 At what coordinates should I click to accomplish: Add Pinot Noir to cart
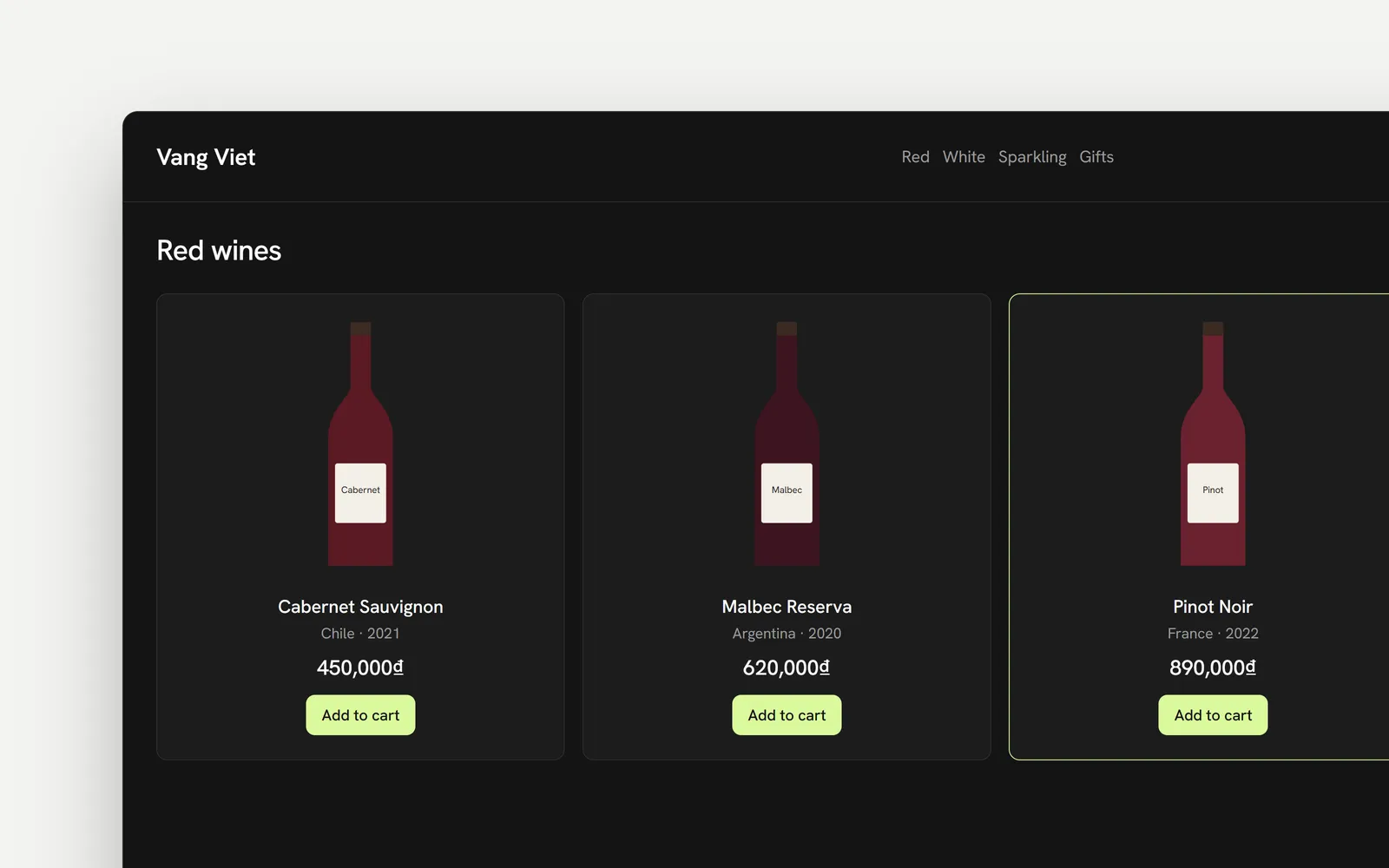tap(1213, 715)
